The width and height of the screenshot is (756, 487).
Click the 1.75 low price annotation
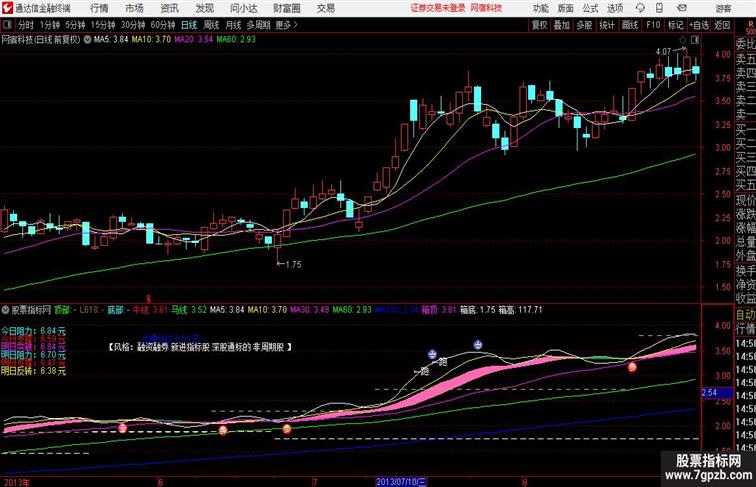(x=293, y=265)
